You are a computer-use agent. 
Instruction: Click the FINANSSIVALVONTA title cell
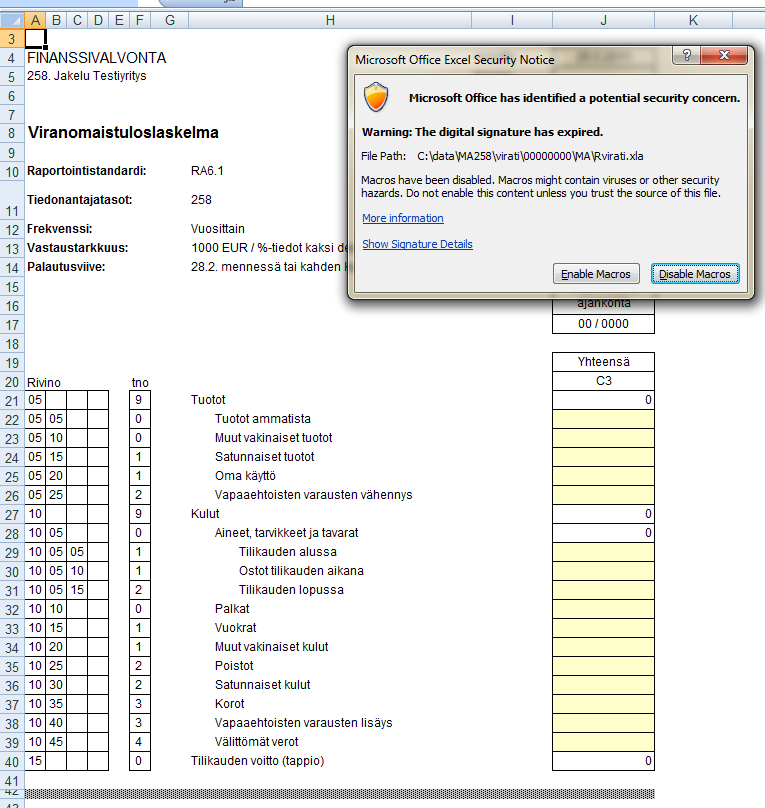coord(96,58)
